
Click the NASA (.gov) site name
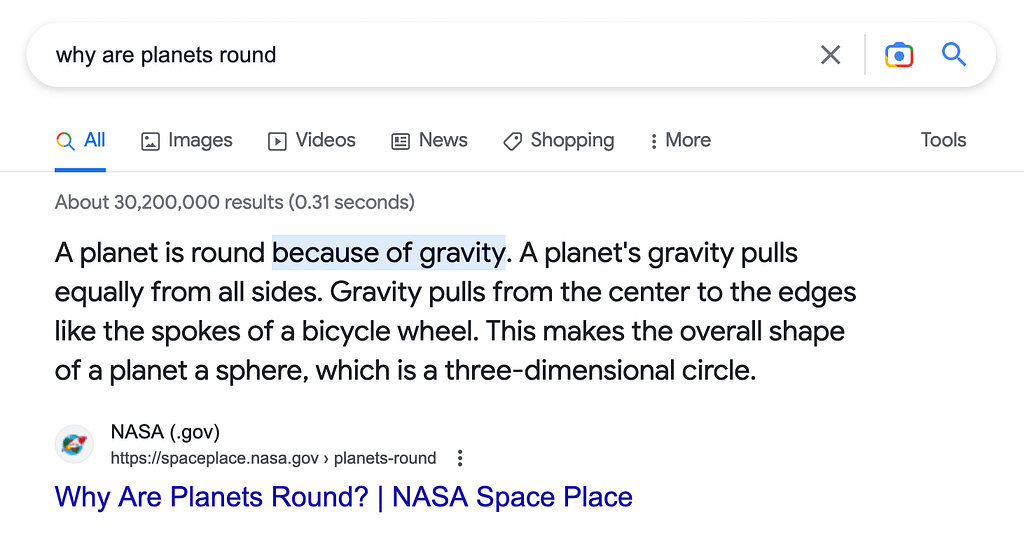tap(165, 432)
